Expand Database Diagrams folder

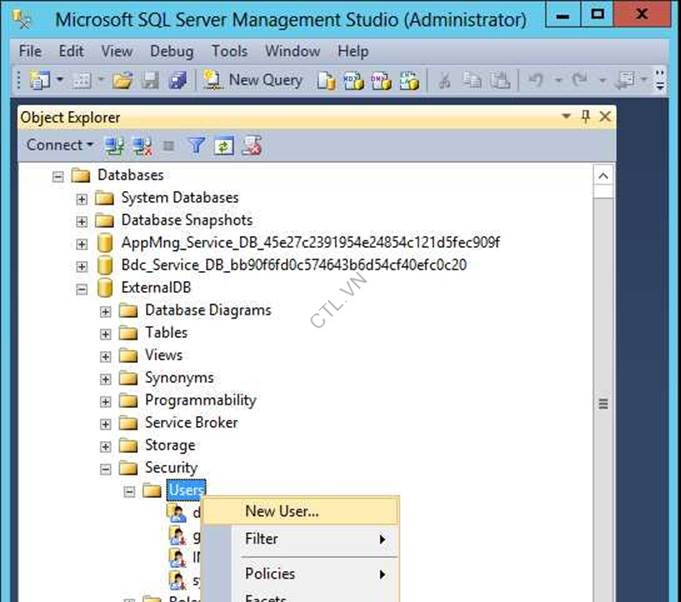pos(105,312)
